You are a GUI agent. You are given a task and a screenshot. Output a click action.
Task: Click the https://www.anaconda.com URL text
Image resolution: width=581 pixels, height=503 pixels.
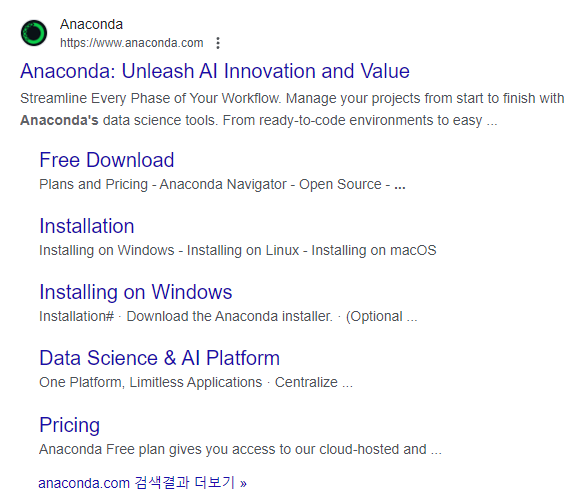tap(132, 43)
